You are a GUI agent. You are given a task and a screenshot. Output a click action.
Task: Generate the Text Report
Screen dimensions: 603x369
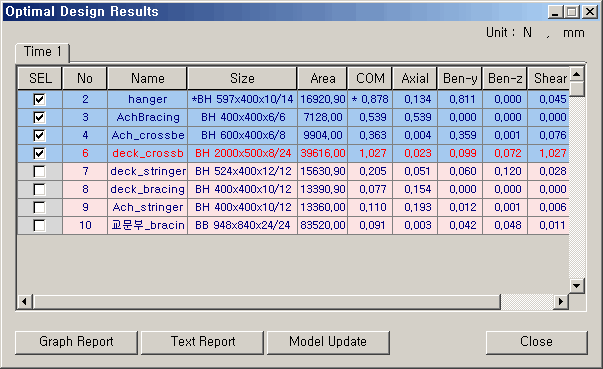(203, 342)
